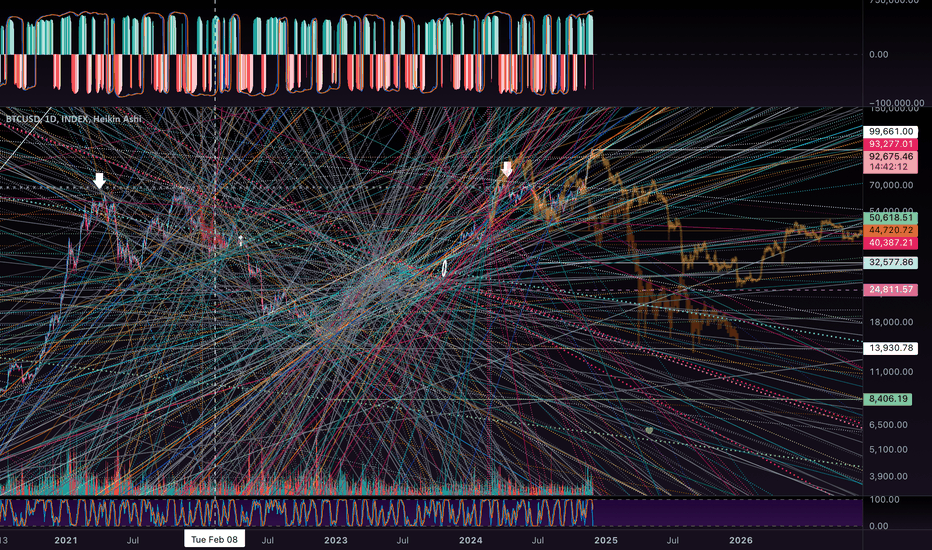Click the white down-arrow marker near the 2021 price peak
932x550 pixels.
[99, 180]
